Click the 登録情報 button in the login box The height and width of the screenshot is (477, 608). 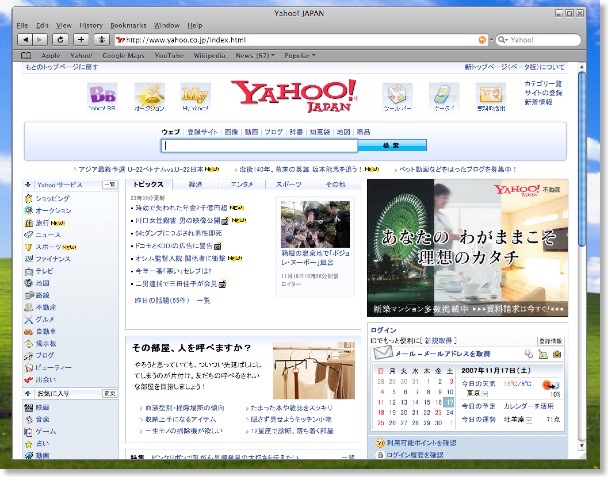[x=550, y=340]
